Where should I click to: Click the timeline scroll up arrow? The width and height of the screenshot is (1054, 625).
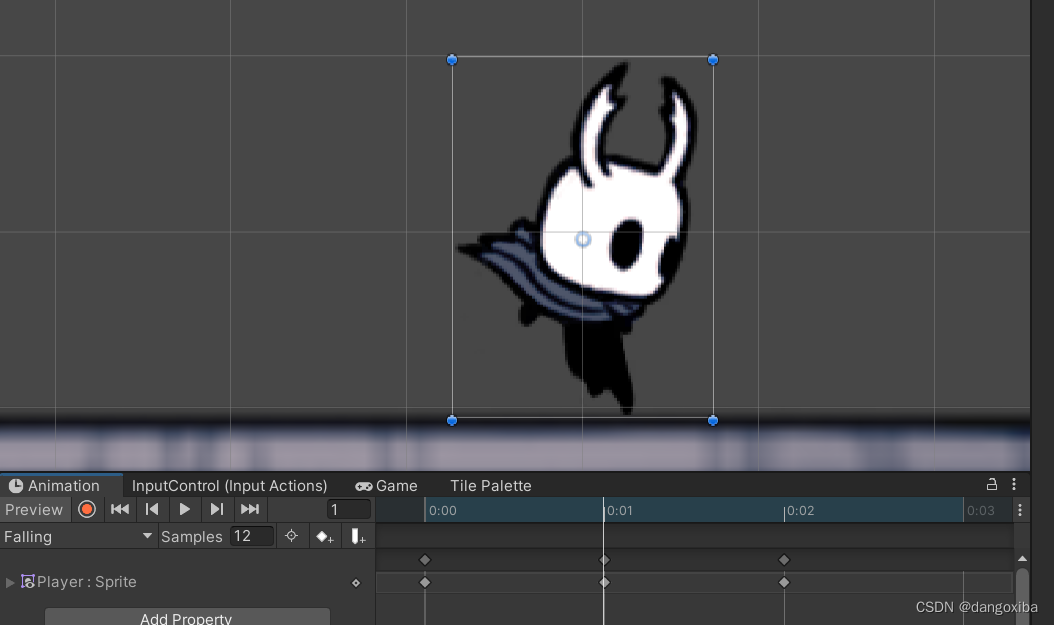click(1022, 559)
